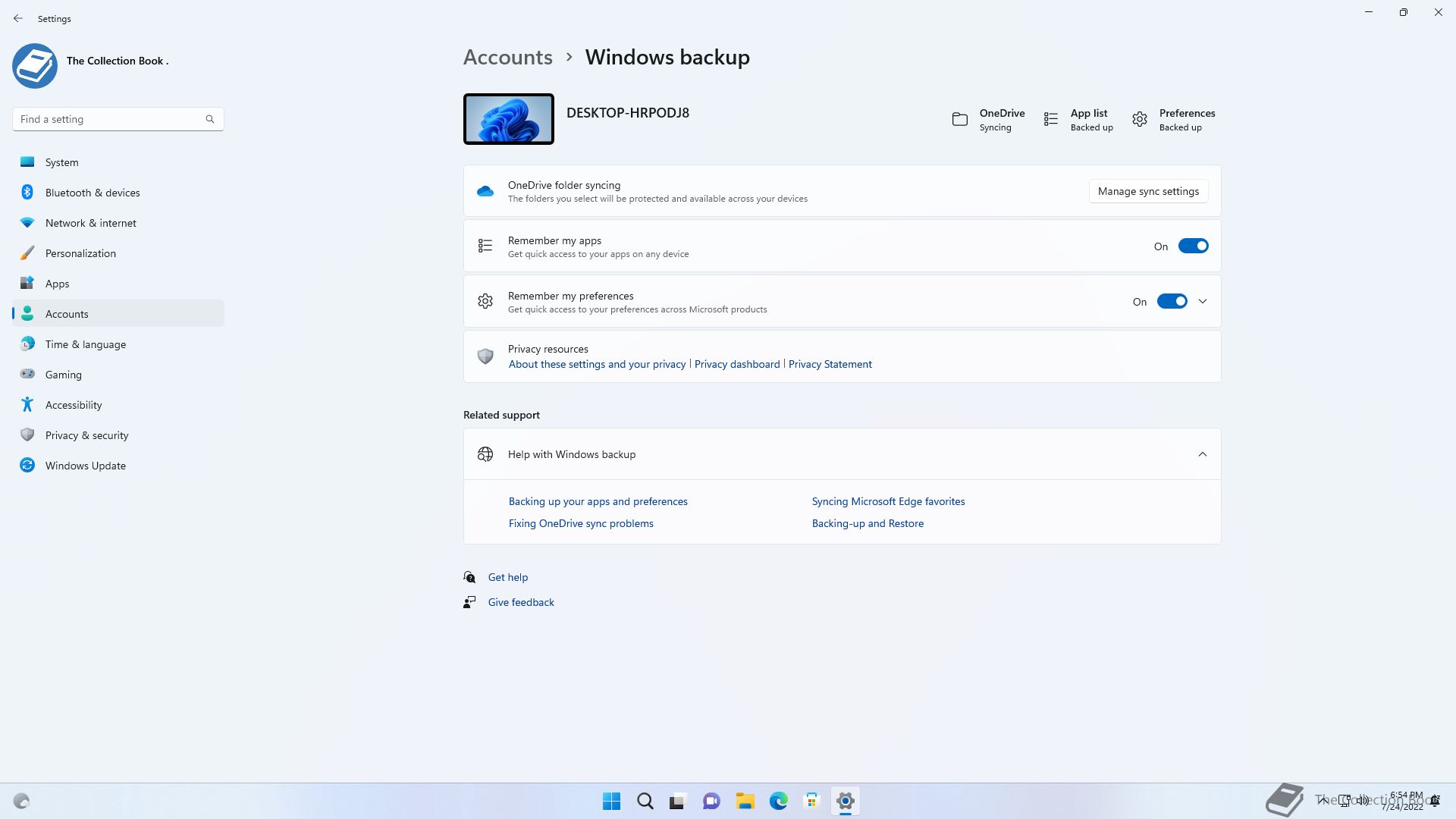Turn off Remember my preferences toggle
The height and width of the screenshot is (819, 1456).
tap(1172, 302)
